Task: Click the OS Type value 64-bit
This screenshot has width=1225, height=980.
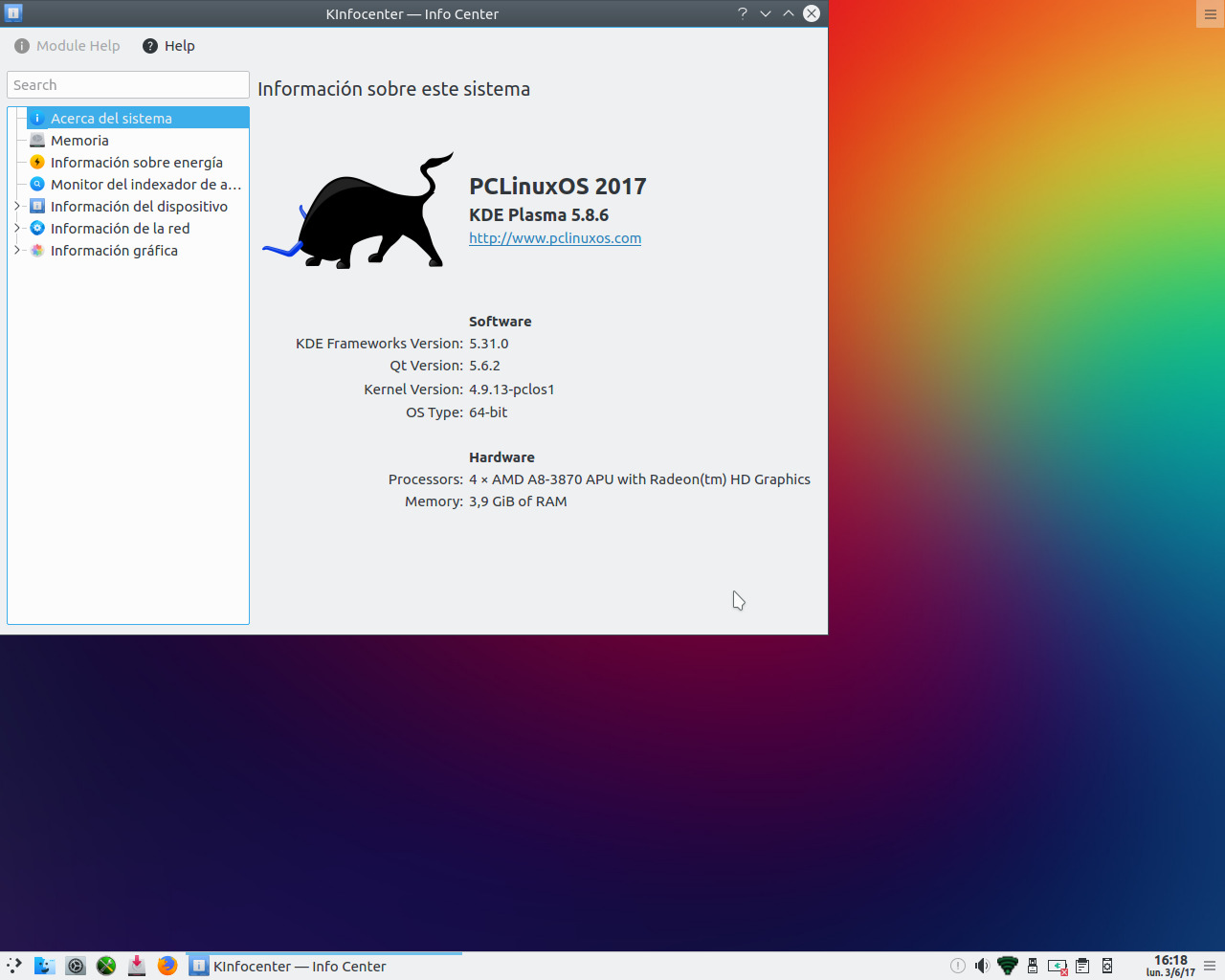Action: click(x=488, y=412)
